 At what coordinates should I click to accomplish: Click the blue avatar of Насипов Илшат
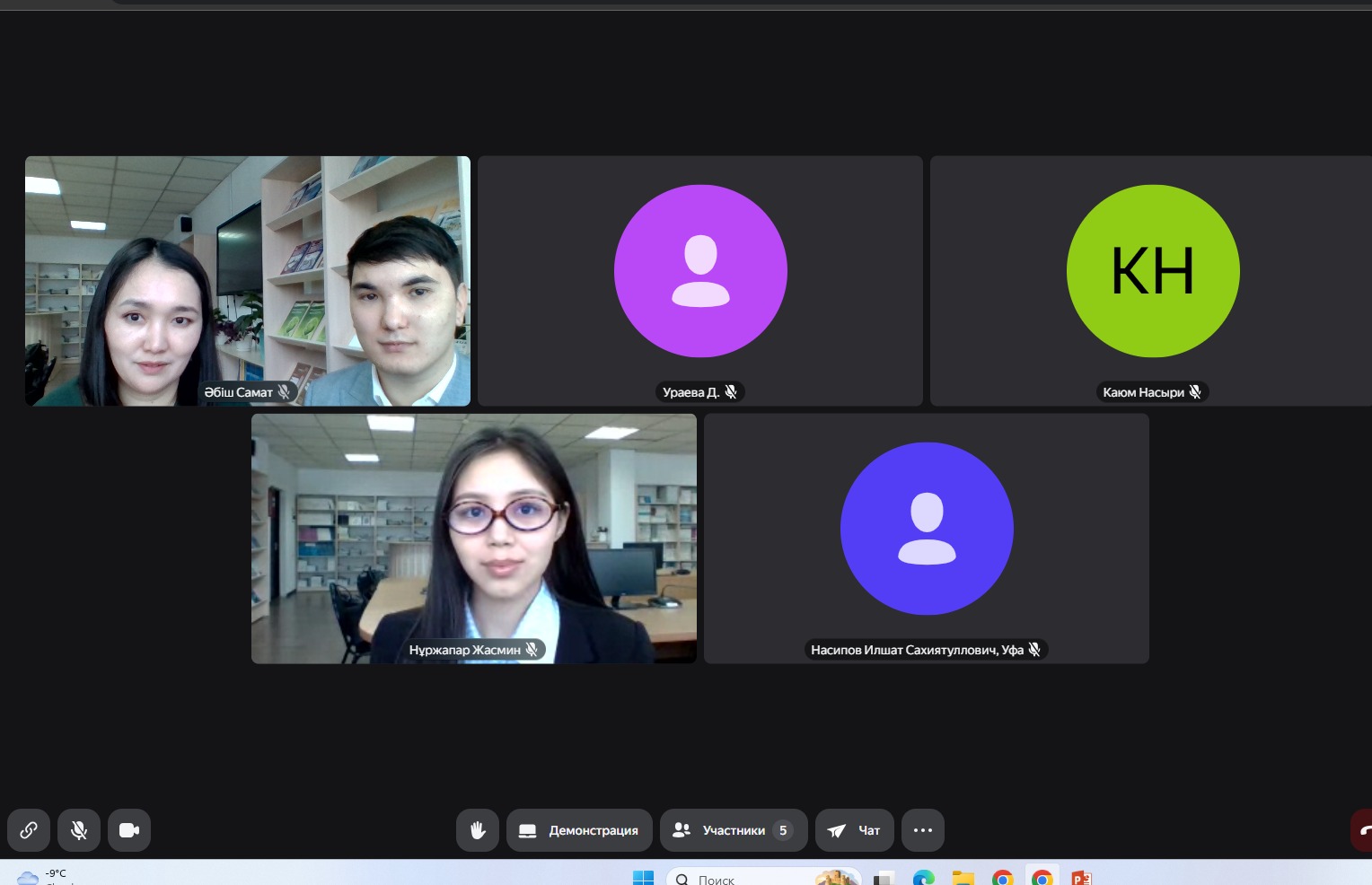(927, 529)
